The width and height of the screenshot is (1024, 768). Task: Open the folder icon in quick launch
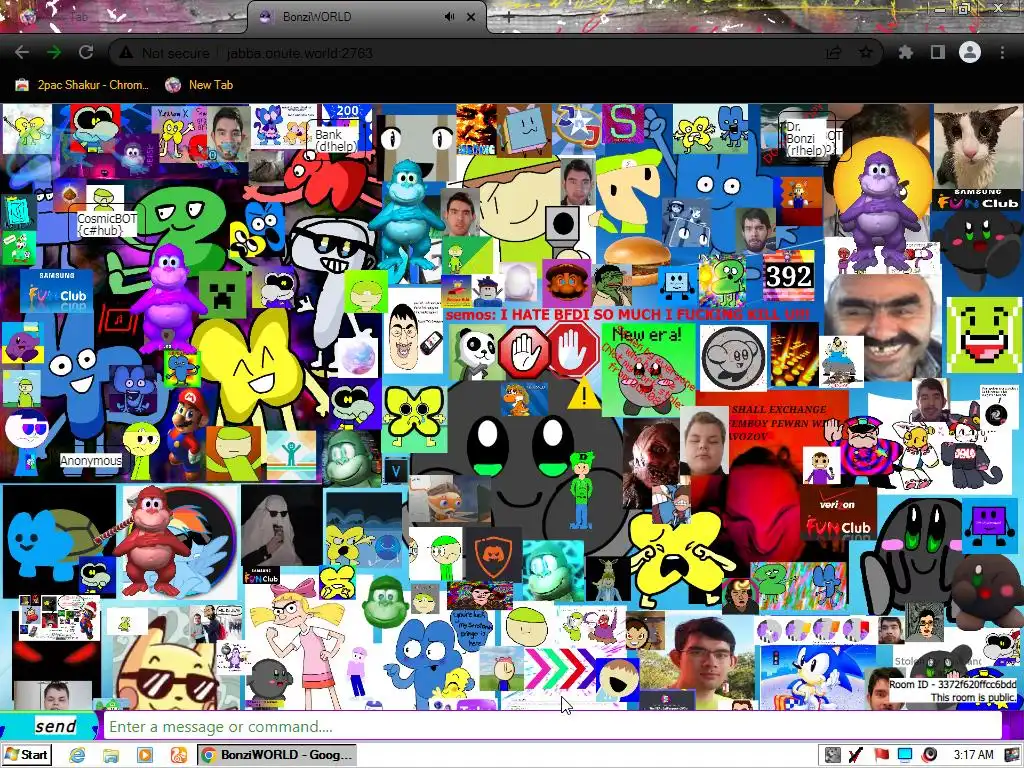pyautogui.click(x=111, y=755)
